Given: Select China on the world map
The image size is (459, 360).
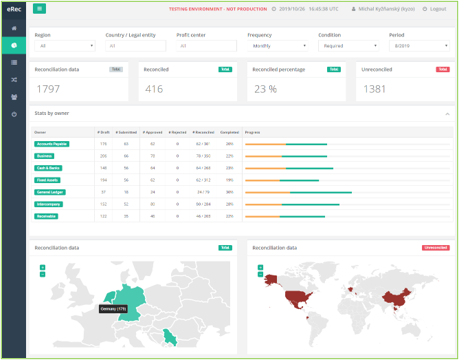Looking at the screenshot, I should point(397,297).
